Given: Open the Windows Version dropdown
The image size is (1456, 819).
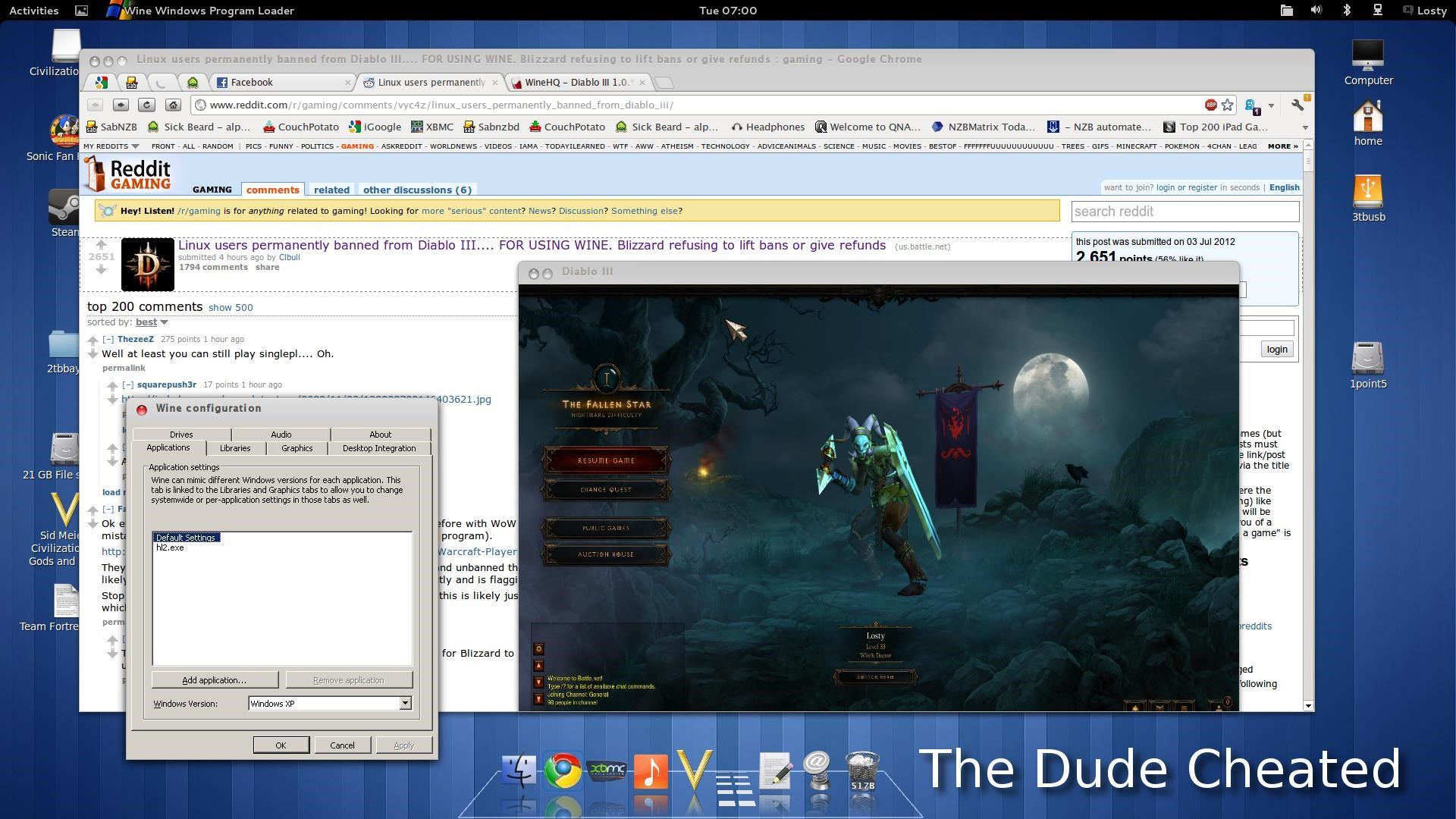Looking at the screenshot, I should (x=405, y=704).
